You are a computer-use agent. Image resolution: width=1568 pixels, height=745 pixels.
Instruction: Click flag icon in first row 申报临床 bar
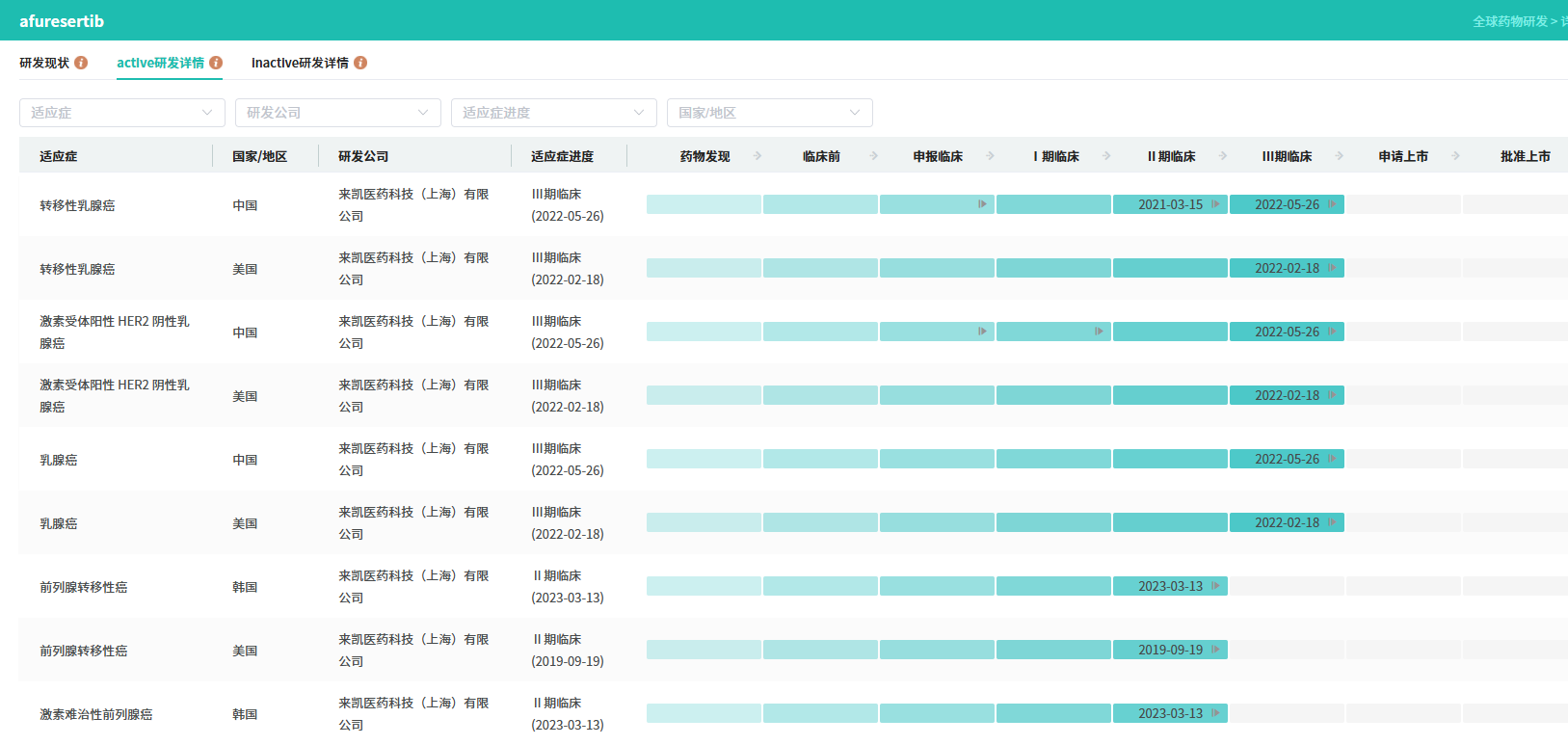coord(982,204)
